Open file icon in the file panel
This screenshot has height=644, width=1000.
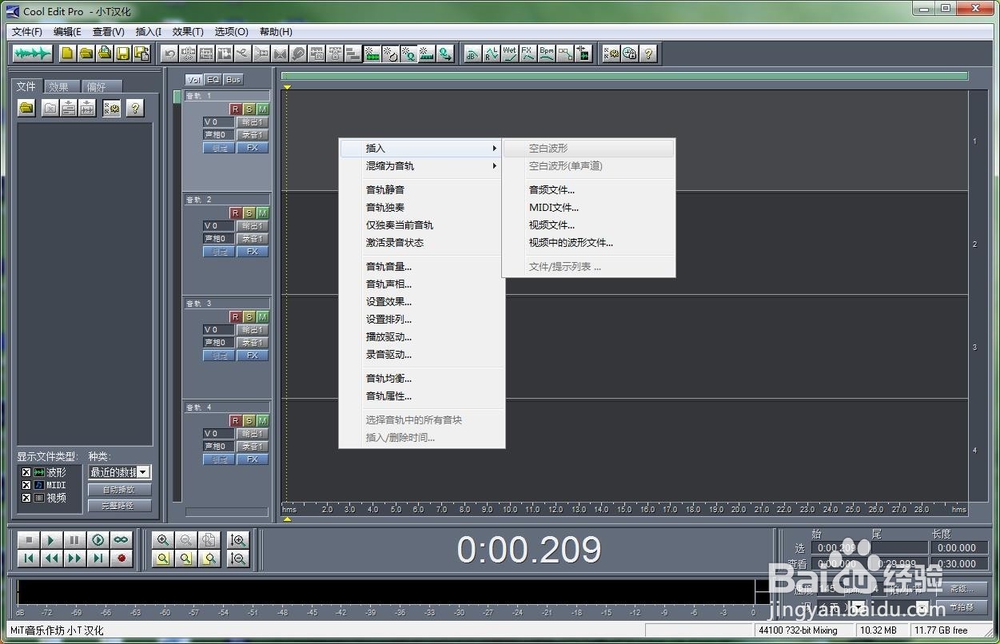coord(26,108)
